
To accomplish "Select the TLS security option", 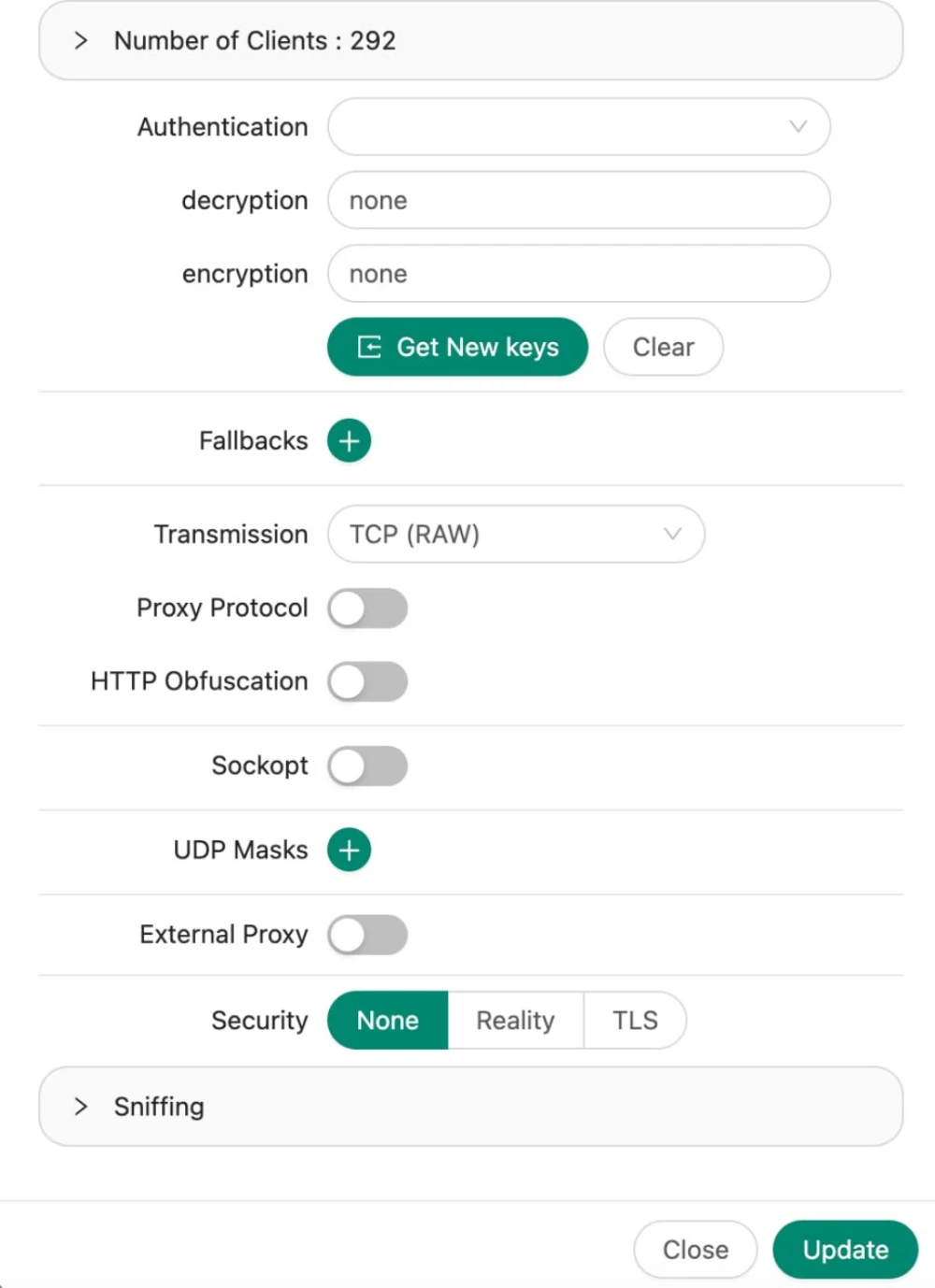I will (635, 1021).
